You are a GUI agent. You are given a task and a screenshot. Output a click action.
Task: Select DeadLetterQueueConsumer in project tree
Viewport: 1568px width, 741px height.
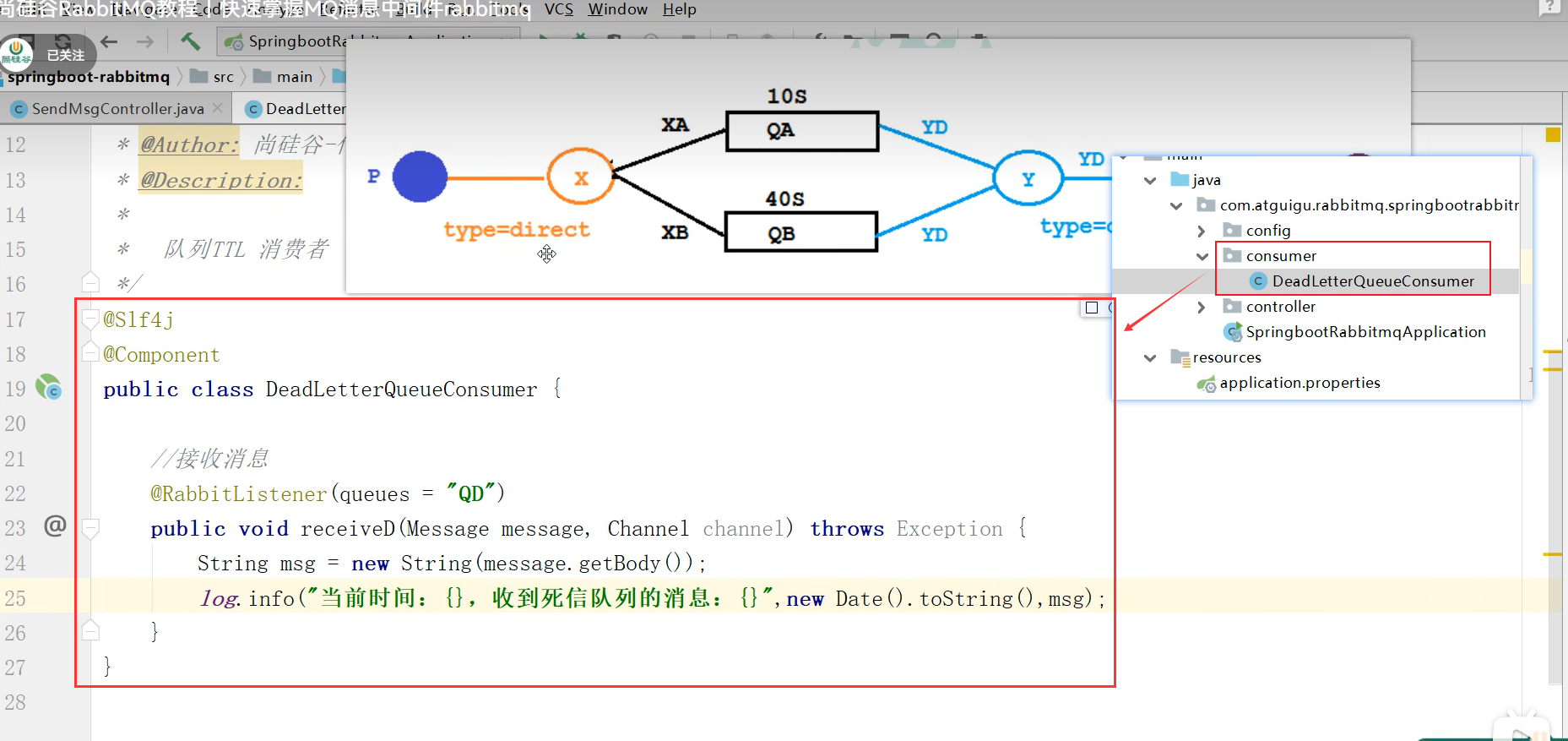point(1373,281)
